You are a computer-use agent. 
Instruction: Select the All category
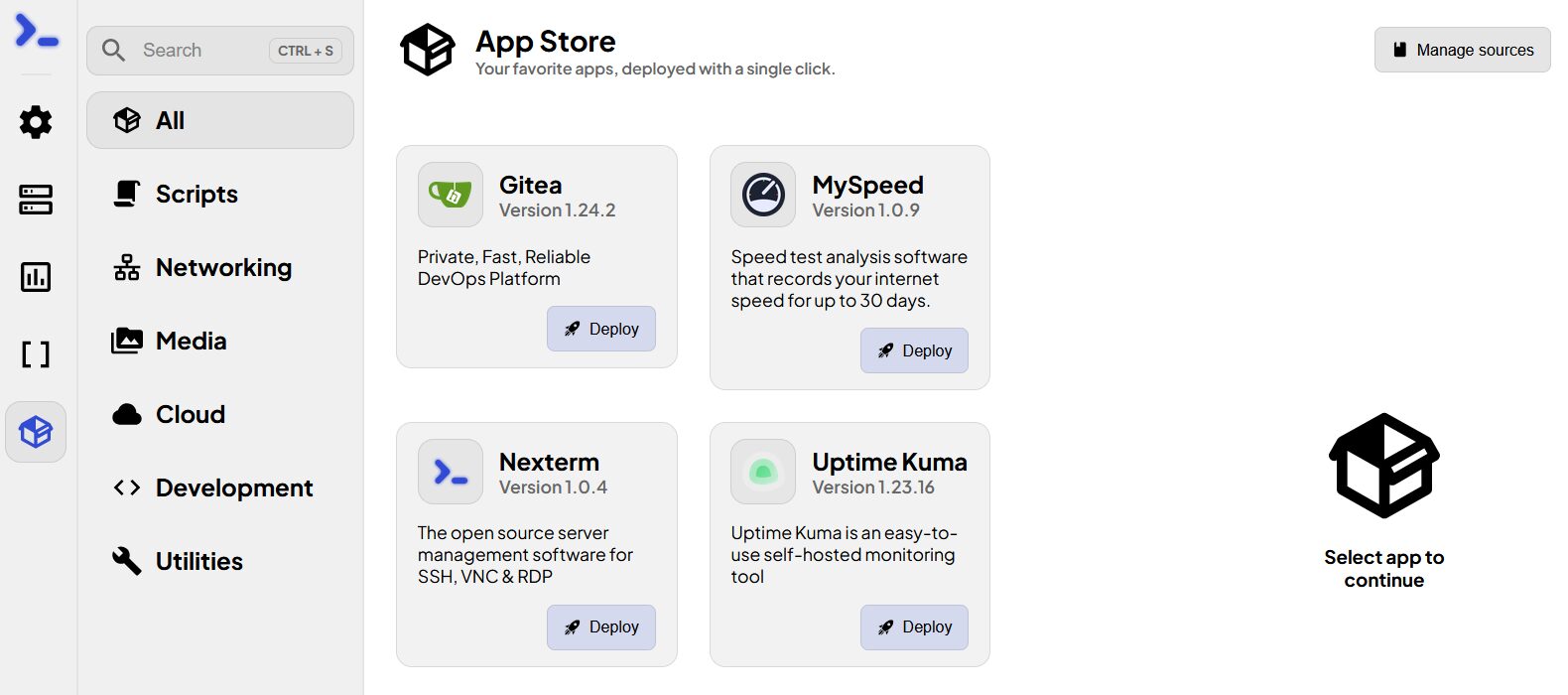pyautogui.click(x=220, y=120)
